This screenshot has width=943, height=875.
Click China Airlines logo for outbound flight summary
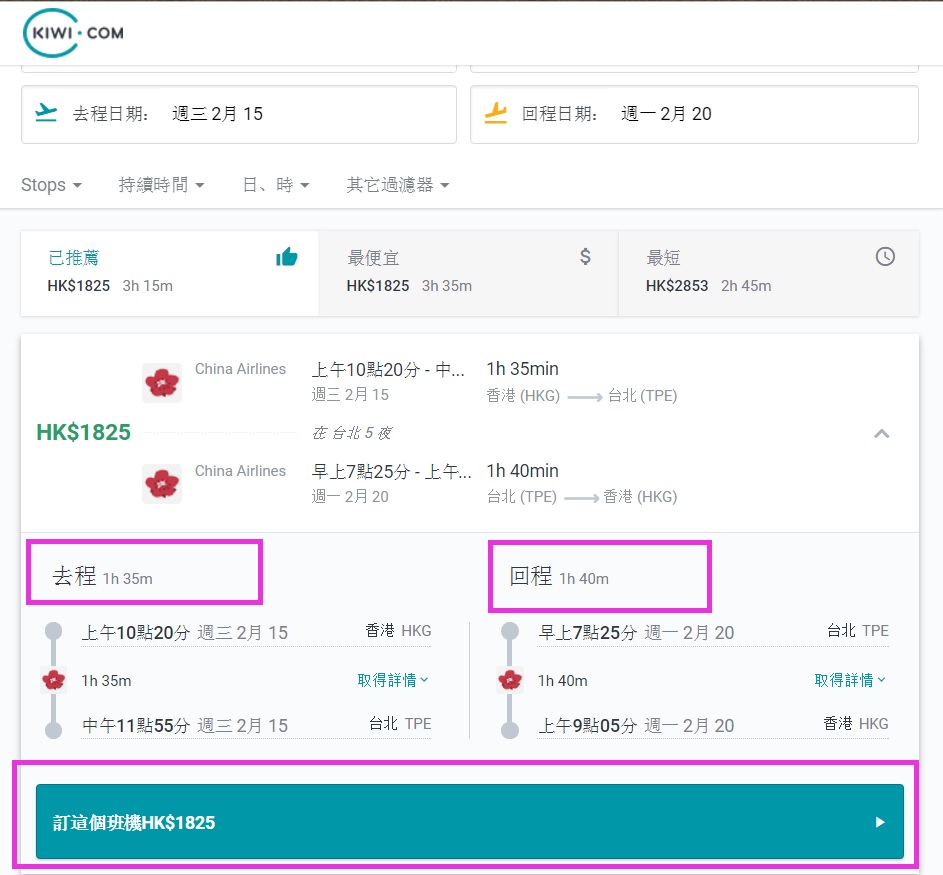[162, 382]
